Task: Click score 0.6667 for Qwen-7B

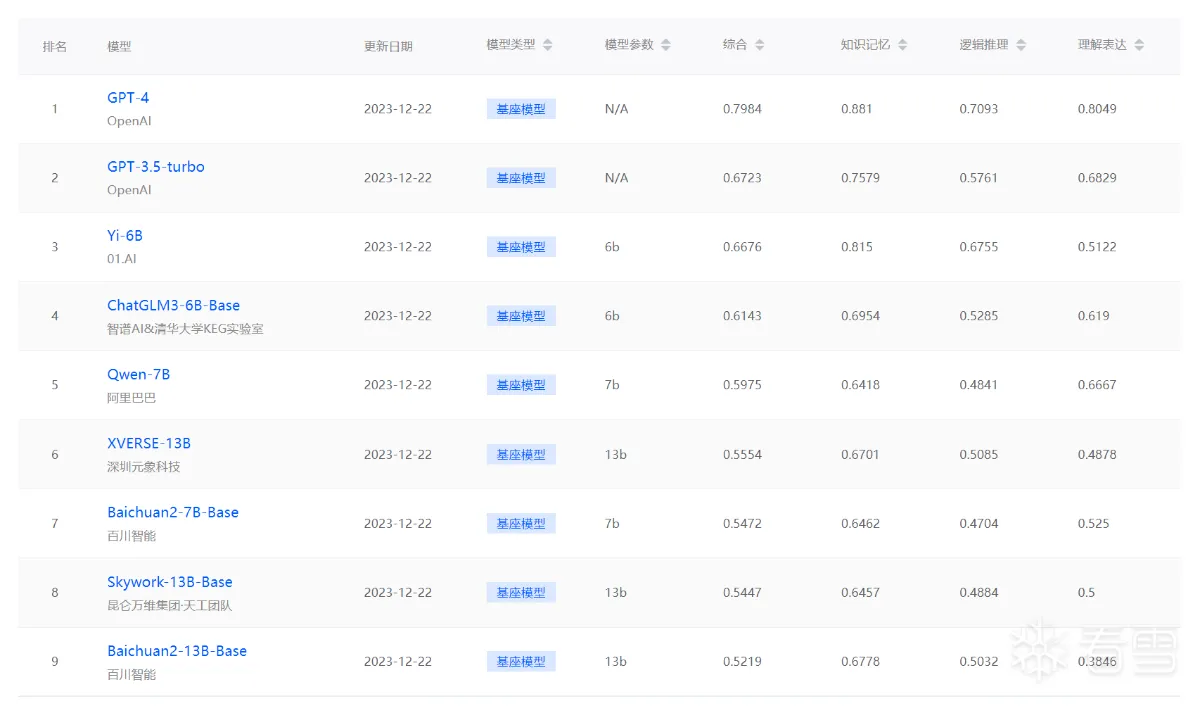Action: click(x=1097, y=385)
